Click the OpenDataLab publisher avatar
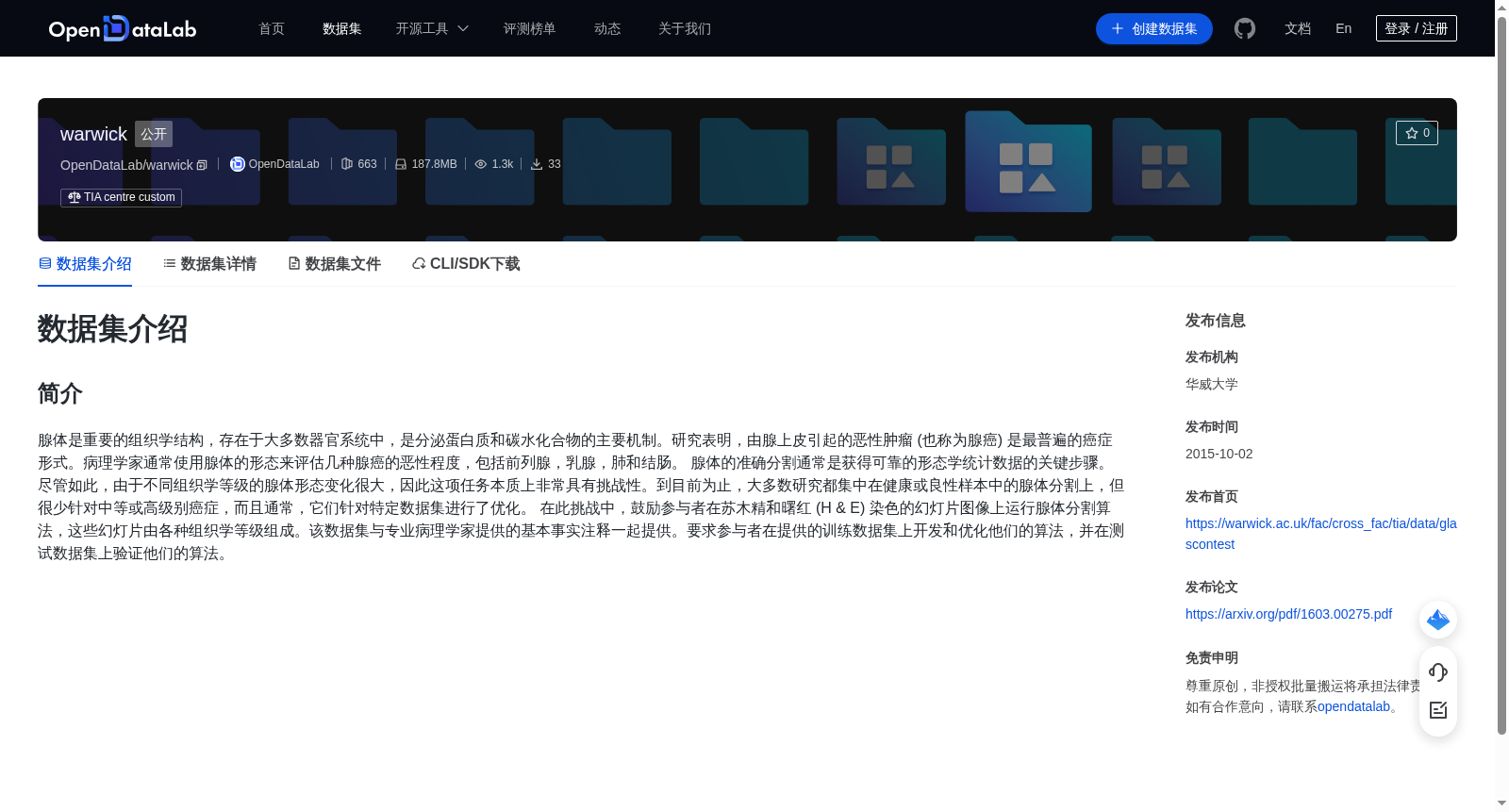 (x=238, y=164)
